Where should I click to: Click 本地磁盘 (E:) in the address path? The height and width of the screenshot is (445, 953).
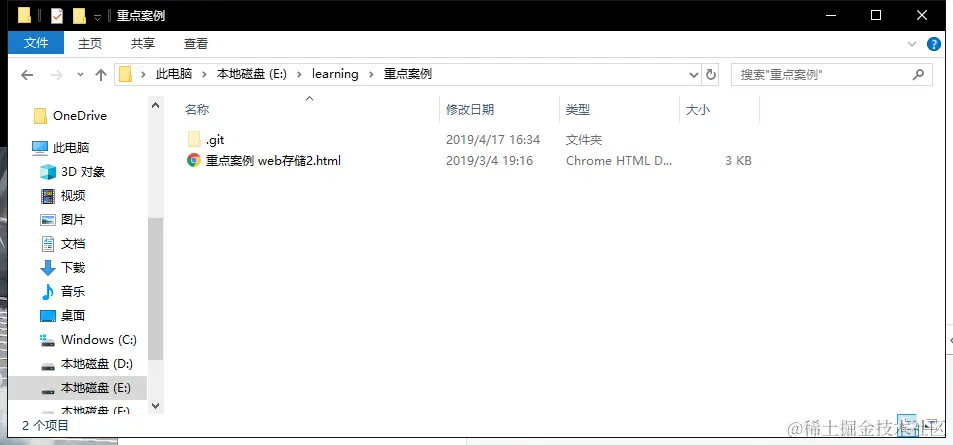click(252, 74)
